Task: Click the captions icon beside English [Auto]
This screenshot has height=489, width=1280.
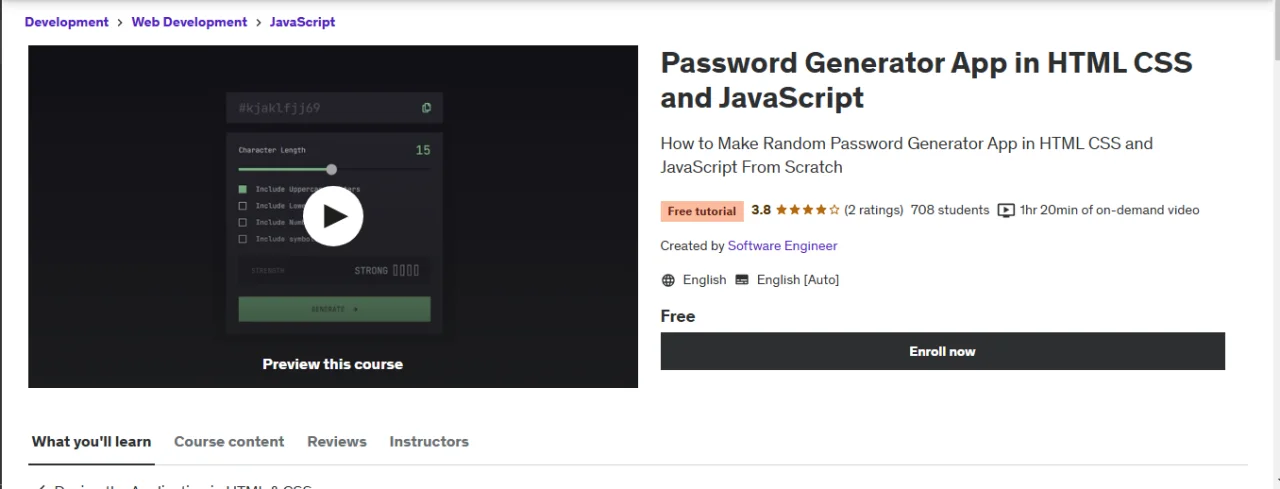Action: coord(742,280)
